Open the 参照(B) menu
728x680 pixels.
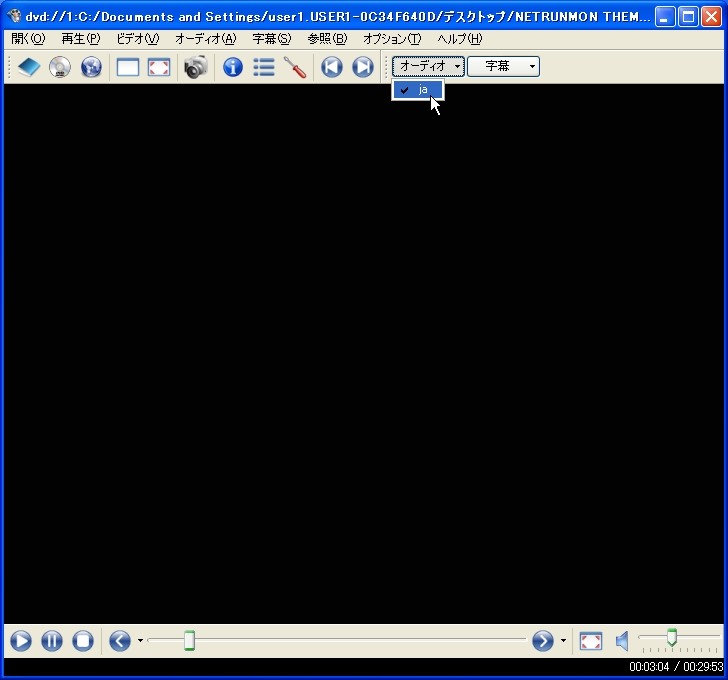pos(327,39)
